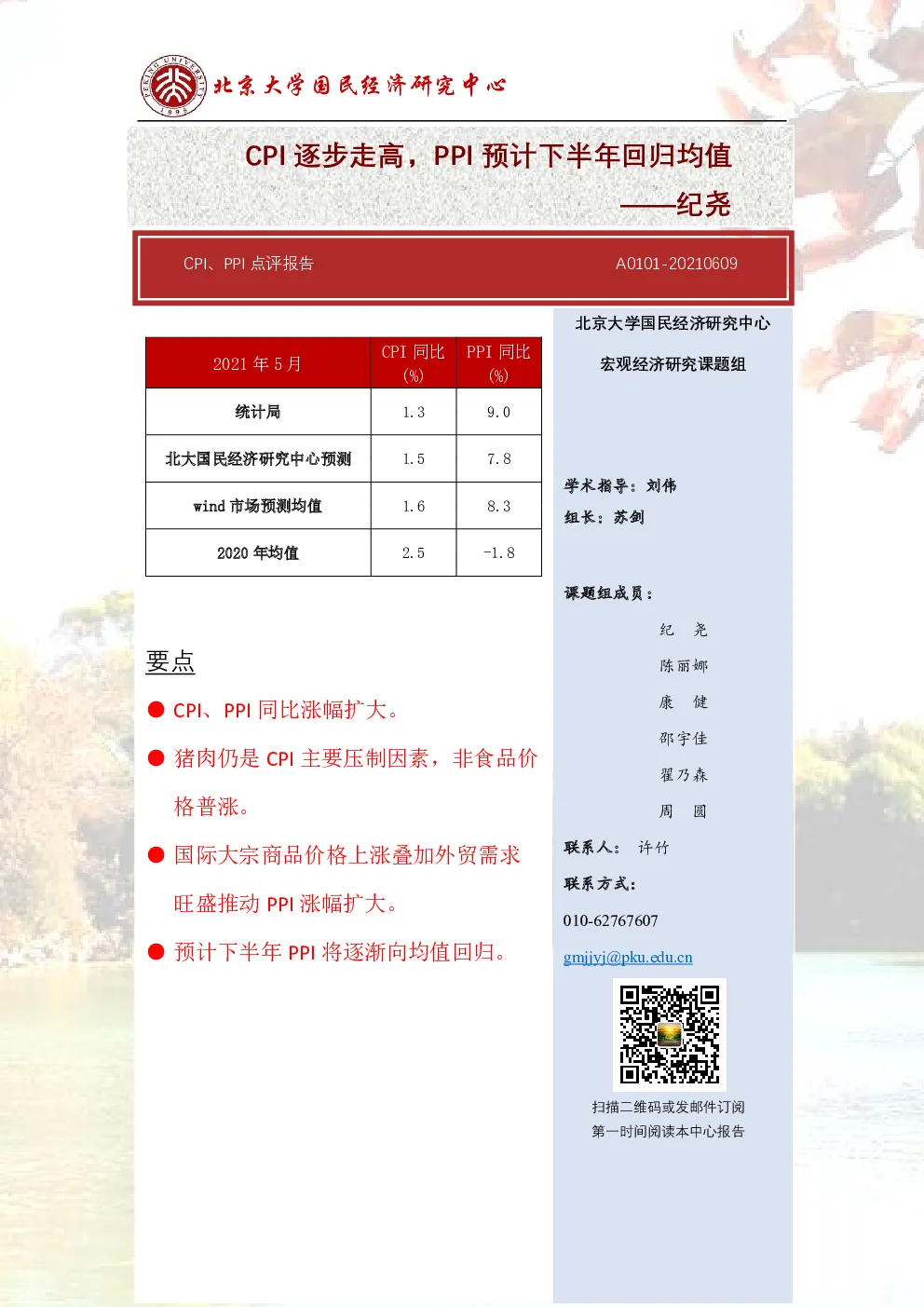
Task: Click the author line ——纪尧
Action: [x=675, y=204]
